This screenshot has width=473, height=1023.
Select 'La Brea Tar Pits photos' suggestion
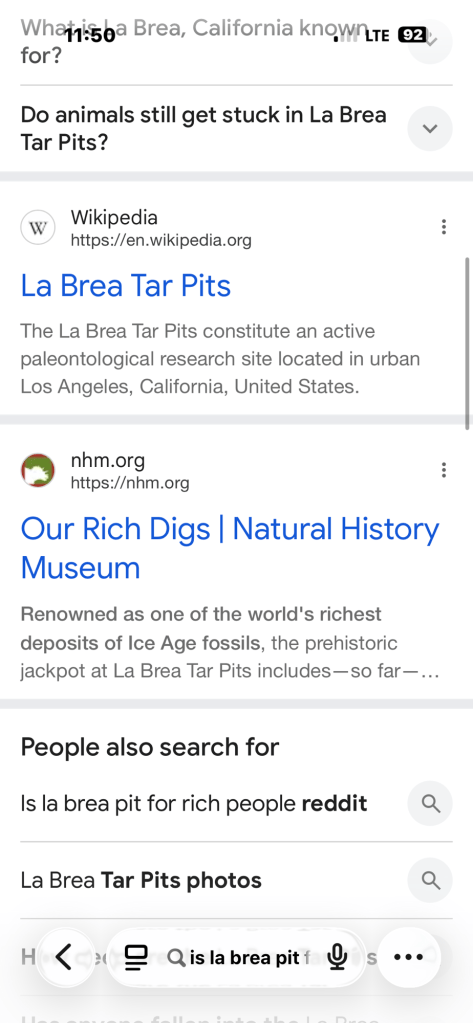coord(141,880)
